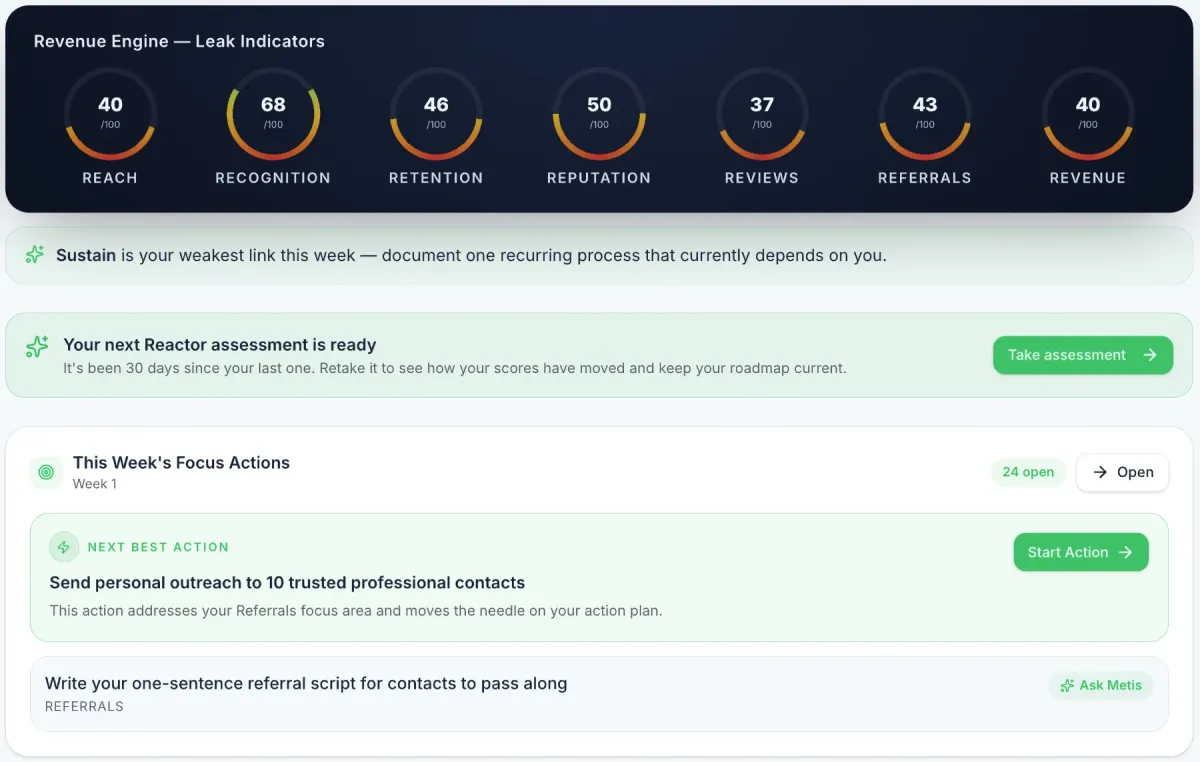
Task: Take the Reactor assessment
Action: [x=1083, y=355]
